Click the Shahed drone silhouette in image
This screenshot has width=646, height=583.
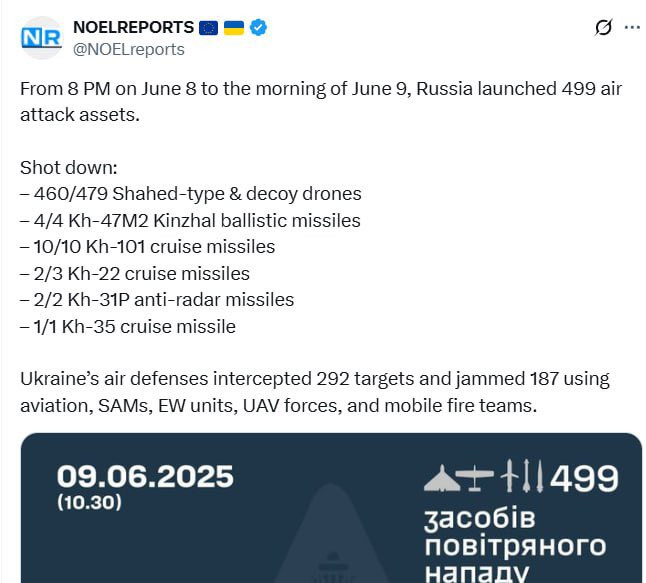(x=442, y=478)
